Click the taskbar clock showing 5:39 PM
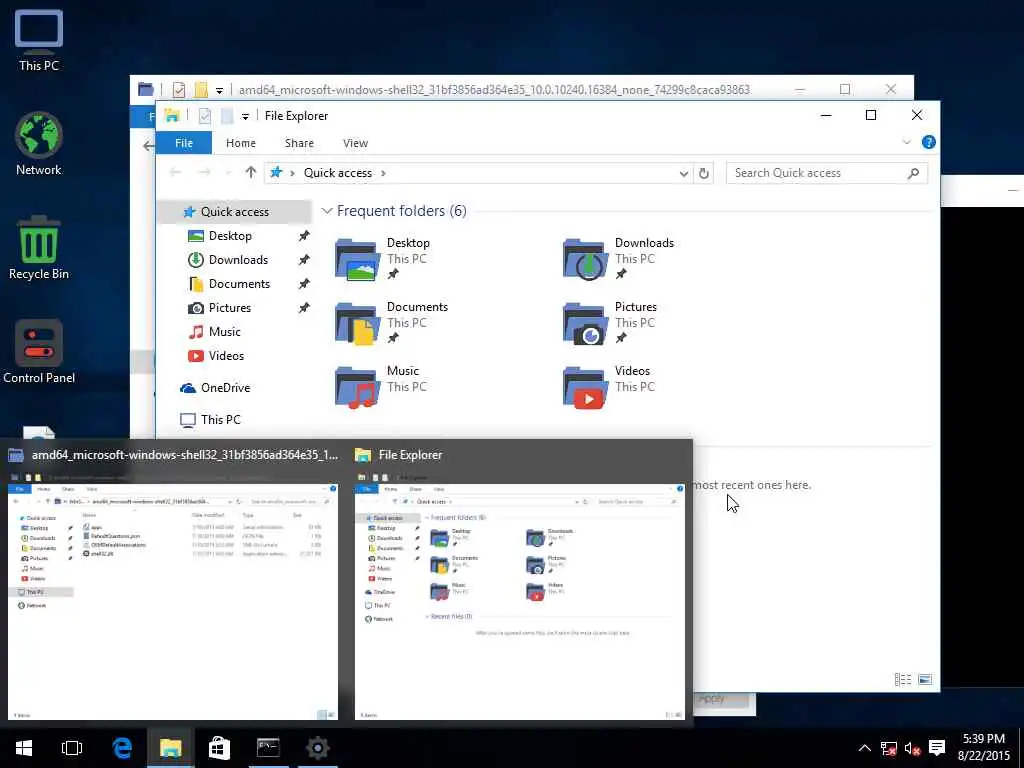 [984, 747]
